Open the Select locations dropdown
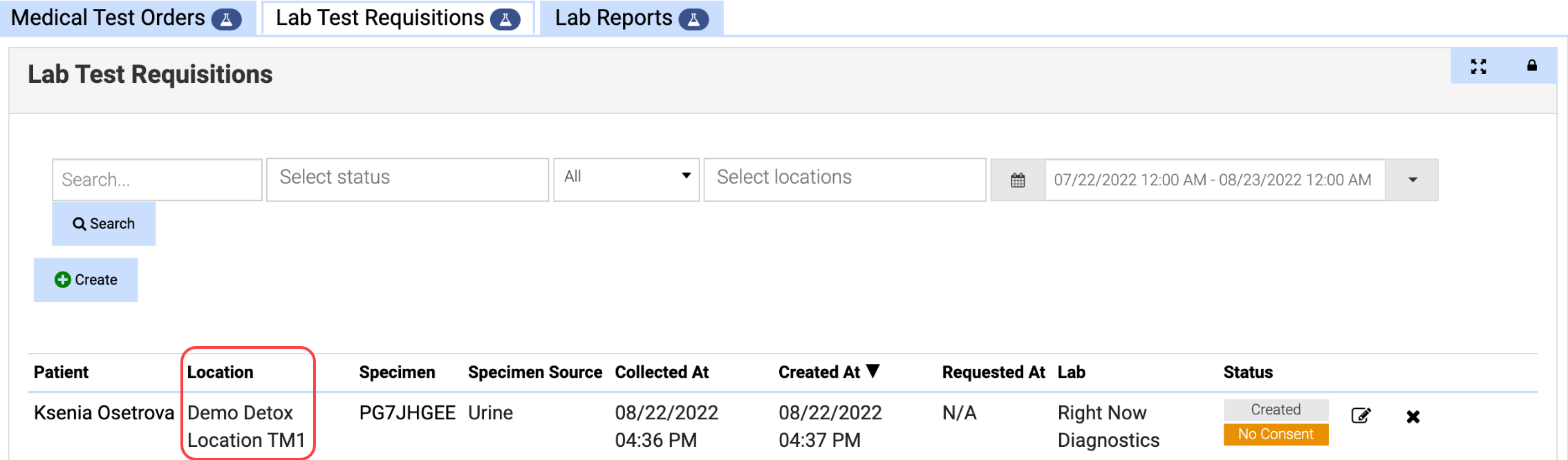Viewport: 1568px width, 460px height. tap(844, 179)
